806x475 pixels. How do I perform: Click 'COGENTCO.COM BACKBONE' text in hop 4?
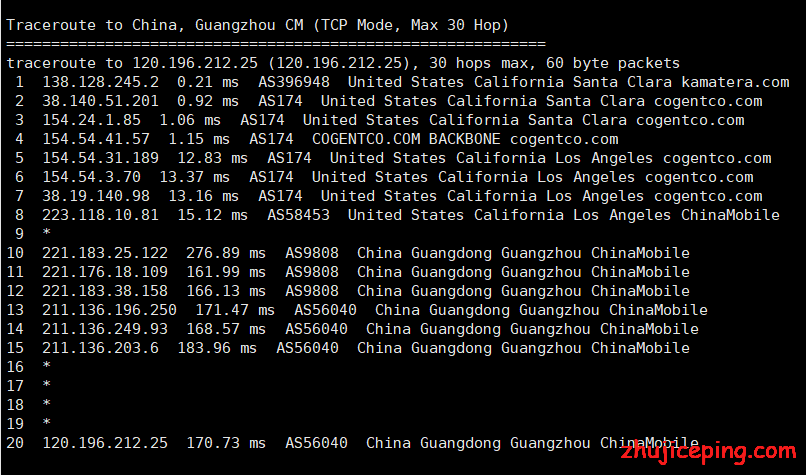click(x=406, y=139)
